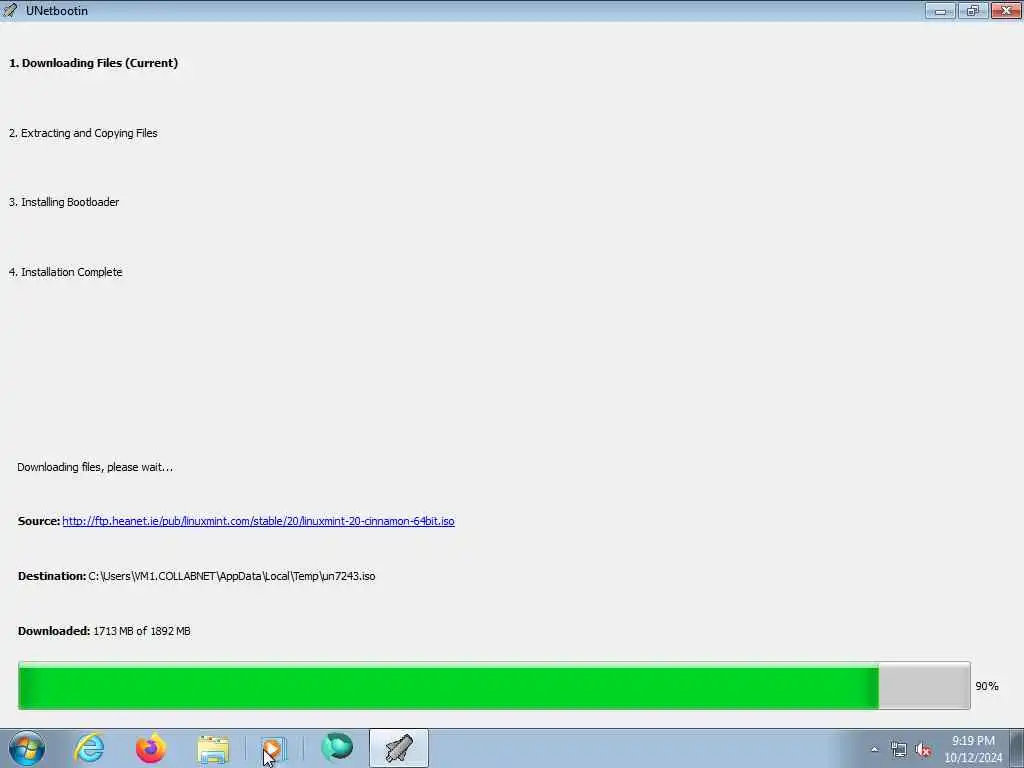
Task: Open Windows Media Player taskbar icon
Action: [274, 748]
